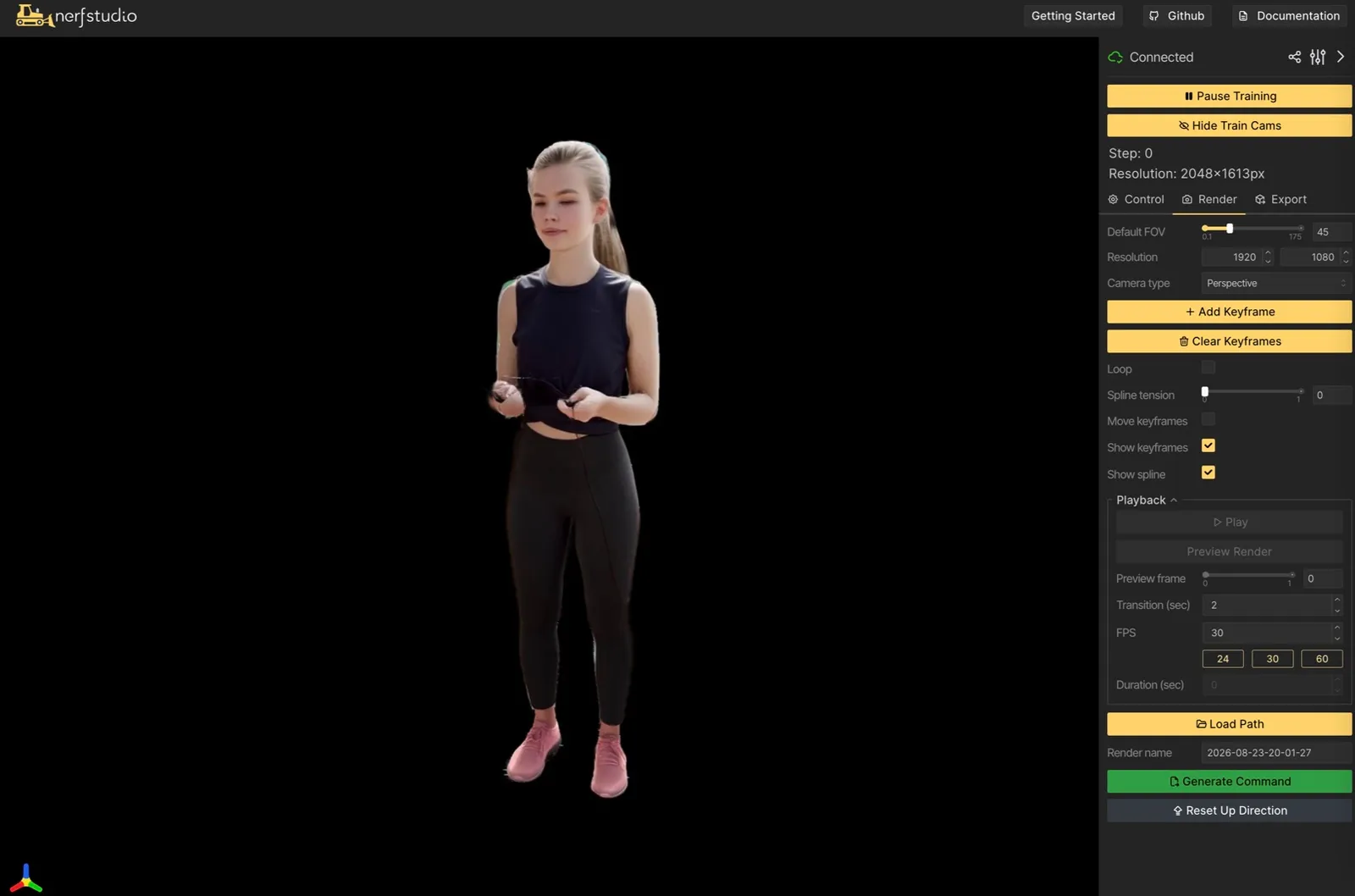
Task: Click the nerfstudio bulldozer logo
Action: [x=77, y=16]
